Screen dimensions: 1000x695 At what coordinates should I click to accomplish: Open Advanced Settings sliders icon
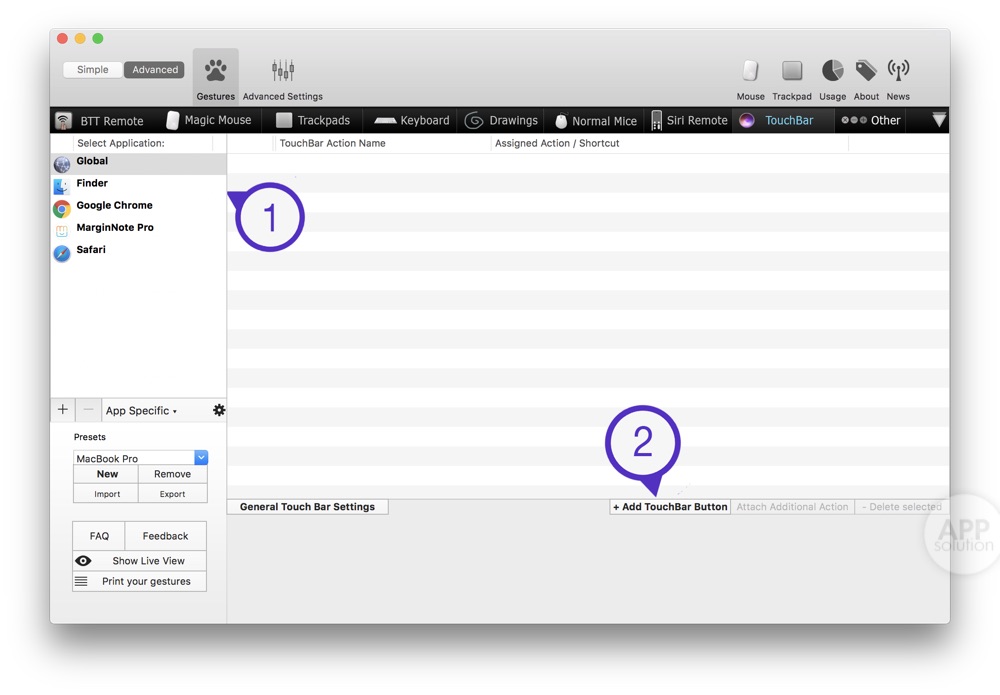tap(283, 71)
